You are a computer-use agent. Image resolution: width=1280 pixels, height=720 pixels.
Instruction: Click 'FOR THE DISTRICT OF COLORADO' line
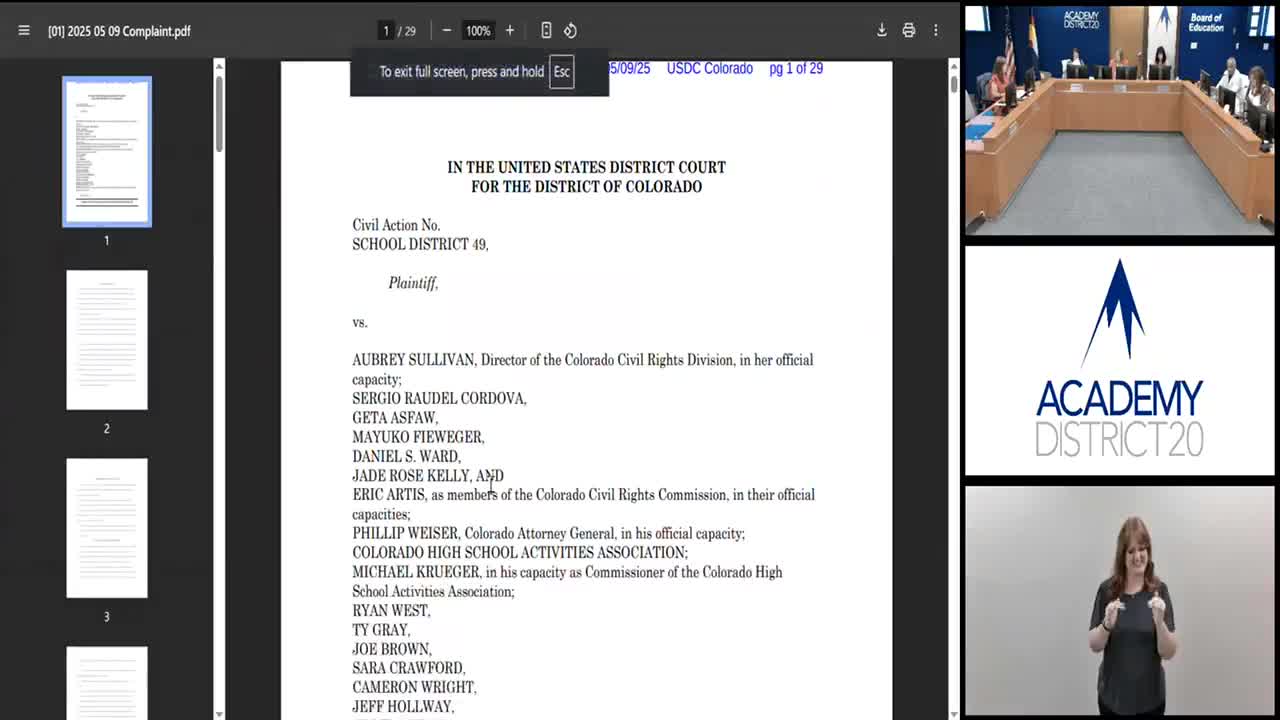tap(586, 187)
